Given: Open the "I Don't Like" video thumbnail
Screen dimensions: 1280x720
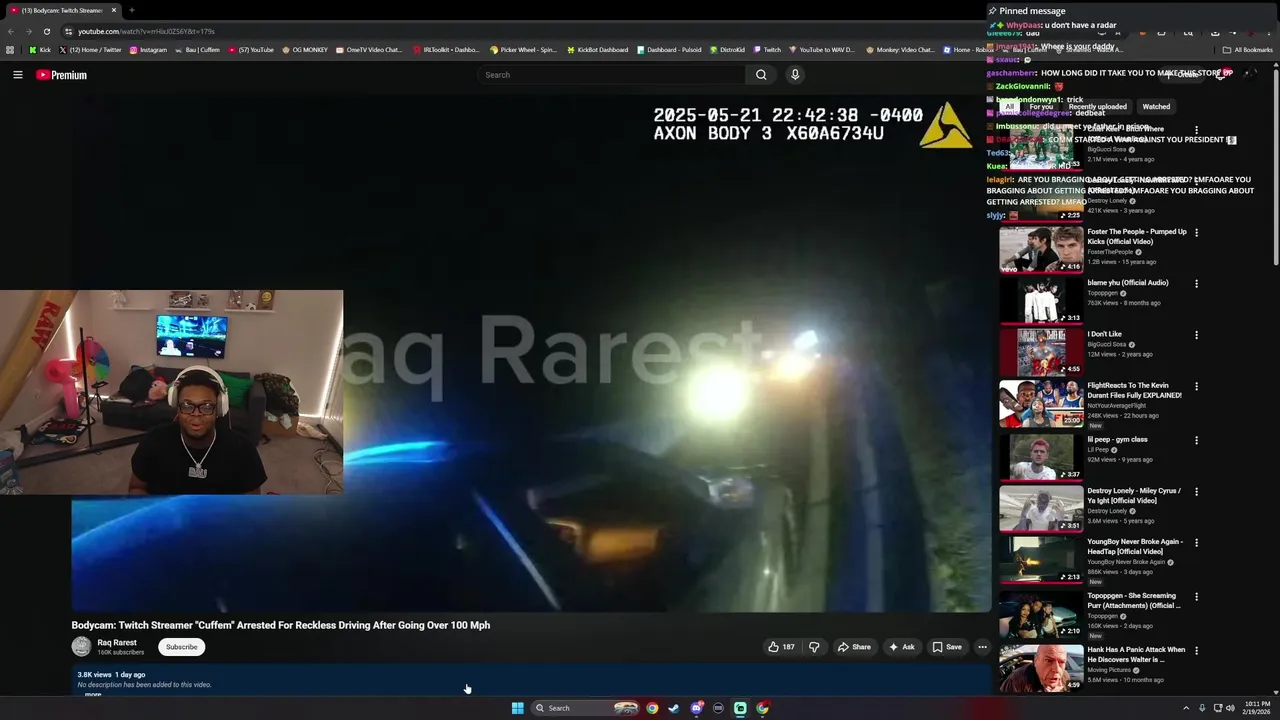Looking at the screenshot, I should pos(1041,351).
